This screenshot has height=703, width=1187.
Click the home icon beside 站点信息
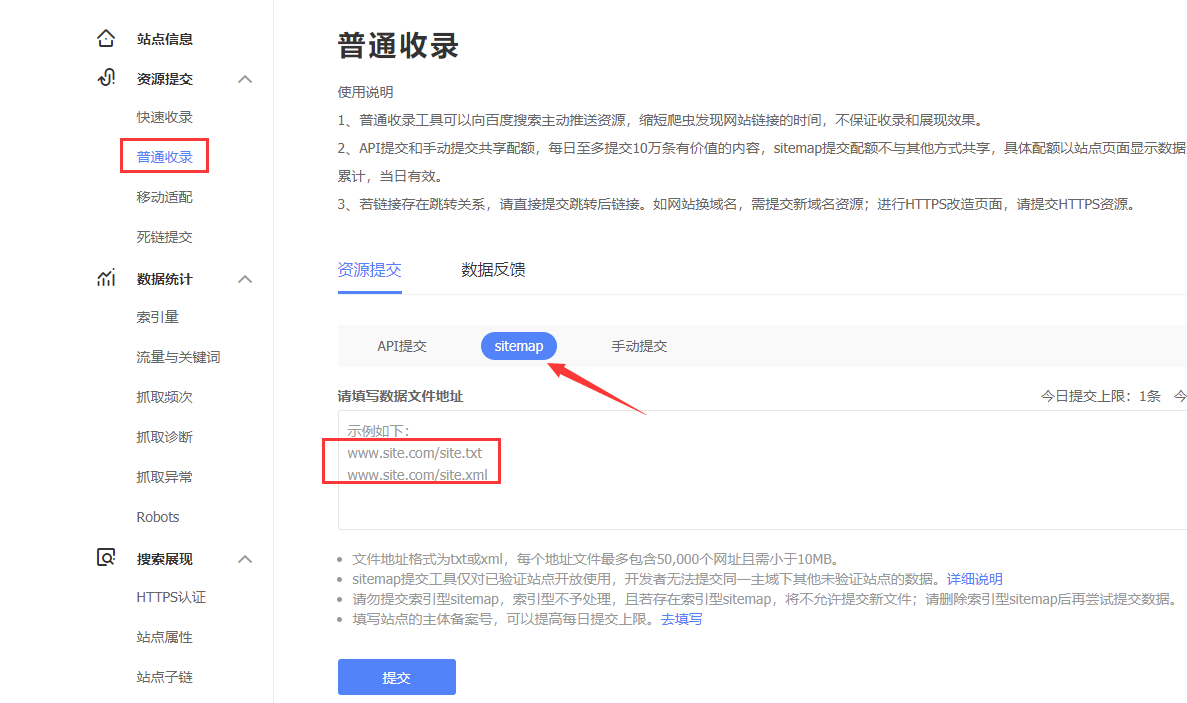click(105, 39)
